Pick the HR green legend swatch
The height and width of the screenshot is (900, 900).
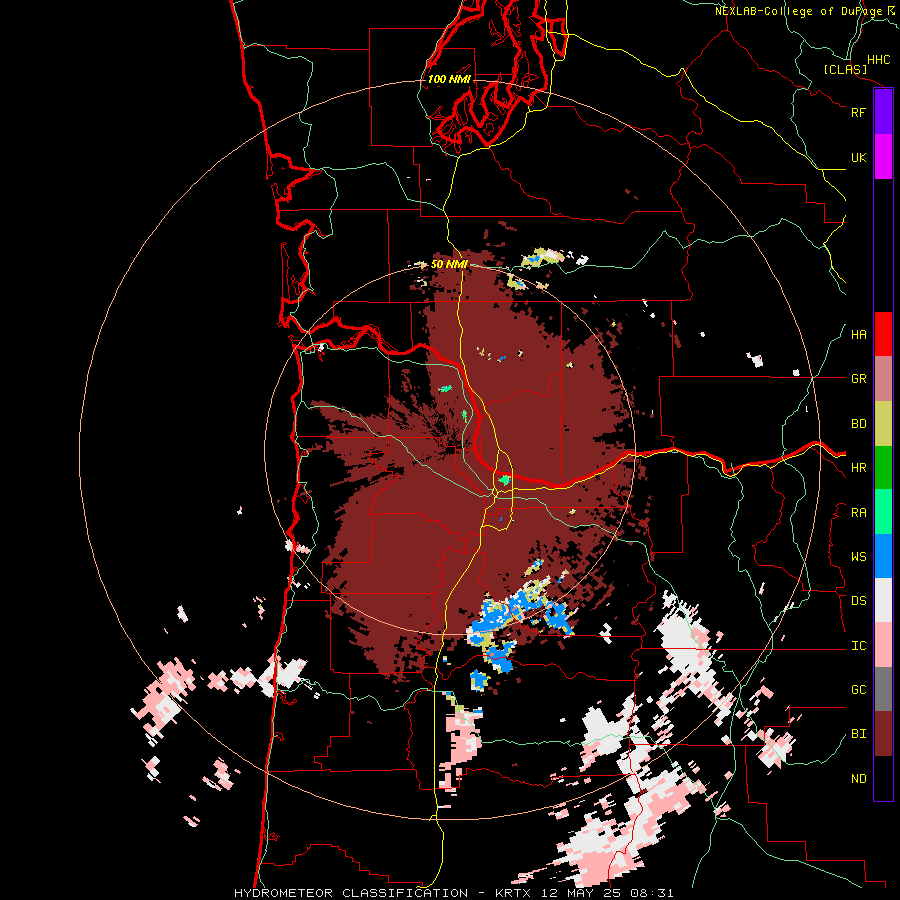(x=883, y=468)
